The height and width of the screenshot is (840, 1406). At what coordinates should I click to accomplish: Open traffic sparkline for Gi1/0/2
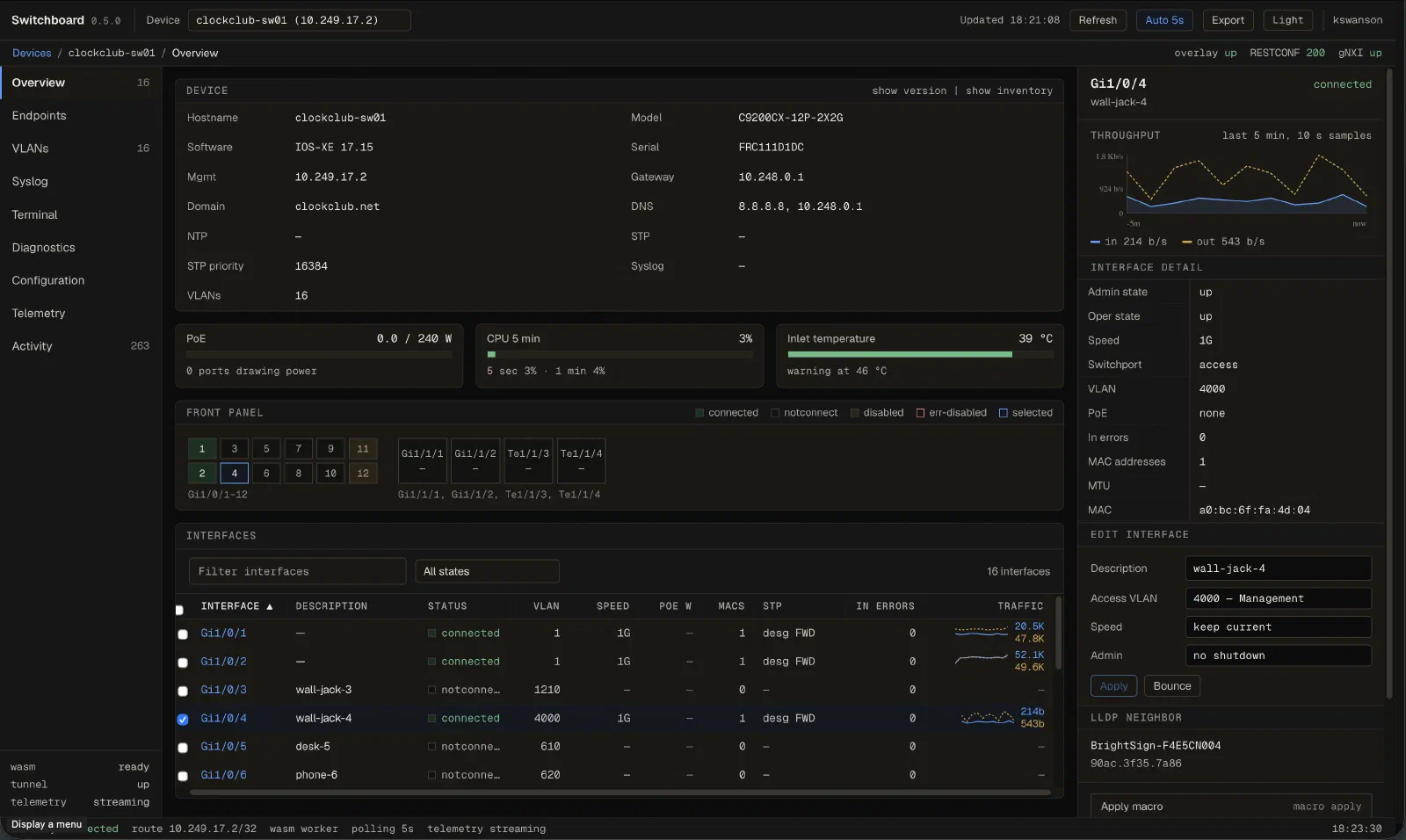[x=982, y=661]
